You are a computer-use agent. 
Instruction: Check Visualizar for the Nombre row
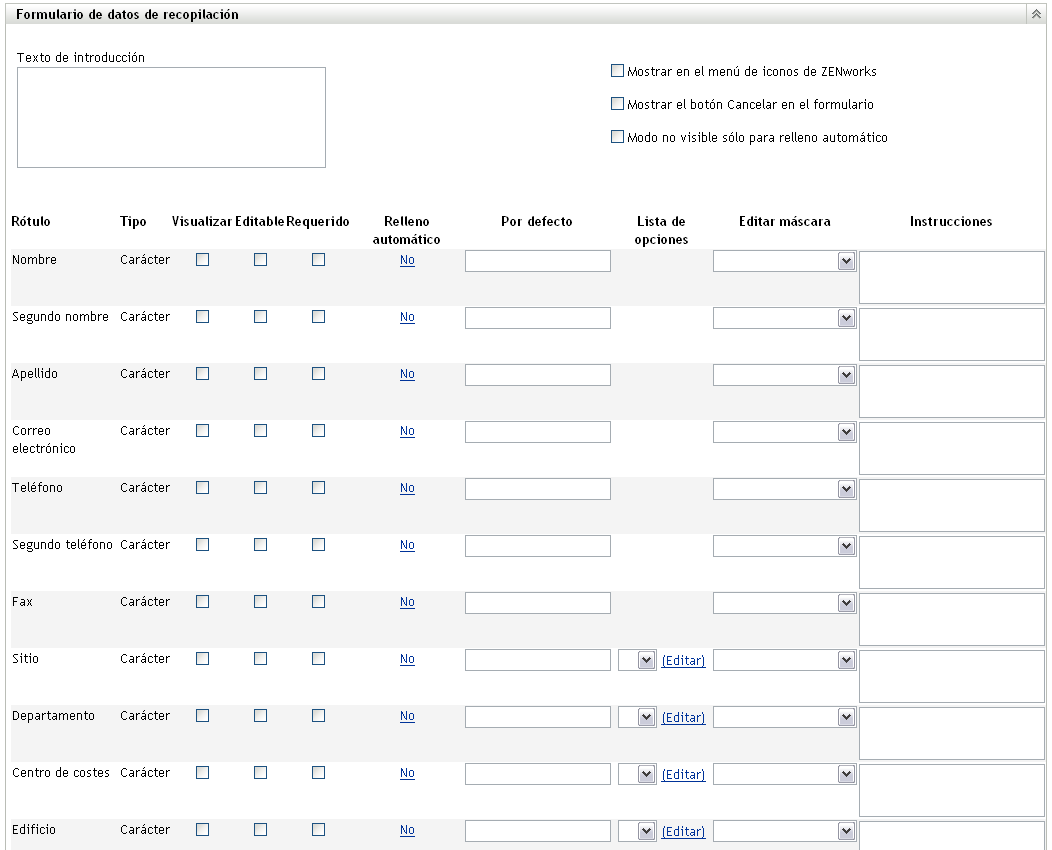[203, 259]
